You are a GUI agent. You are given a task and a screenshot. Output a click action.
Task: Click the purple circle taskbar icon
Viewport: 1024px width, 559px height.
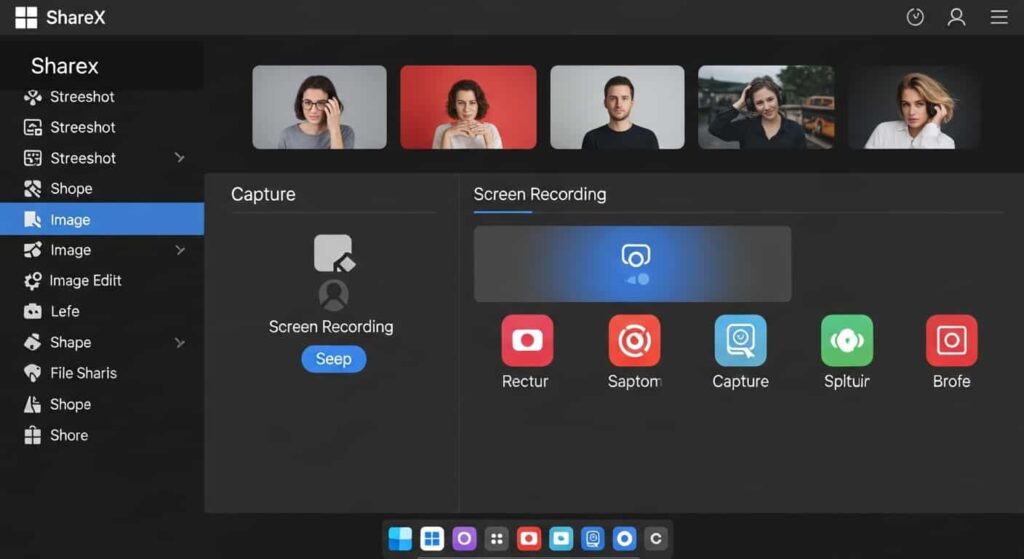point(464,539)
